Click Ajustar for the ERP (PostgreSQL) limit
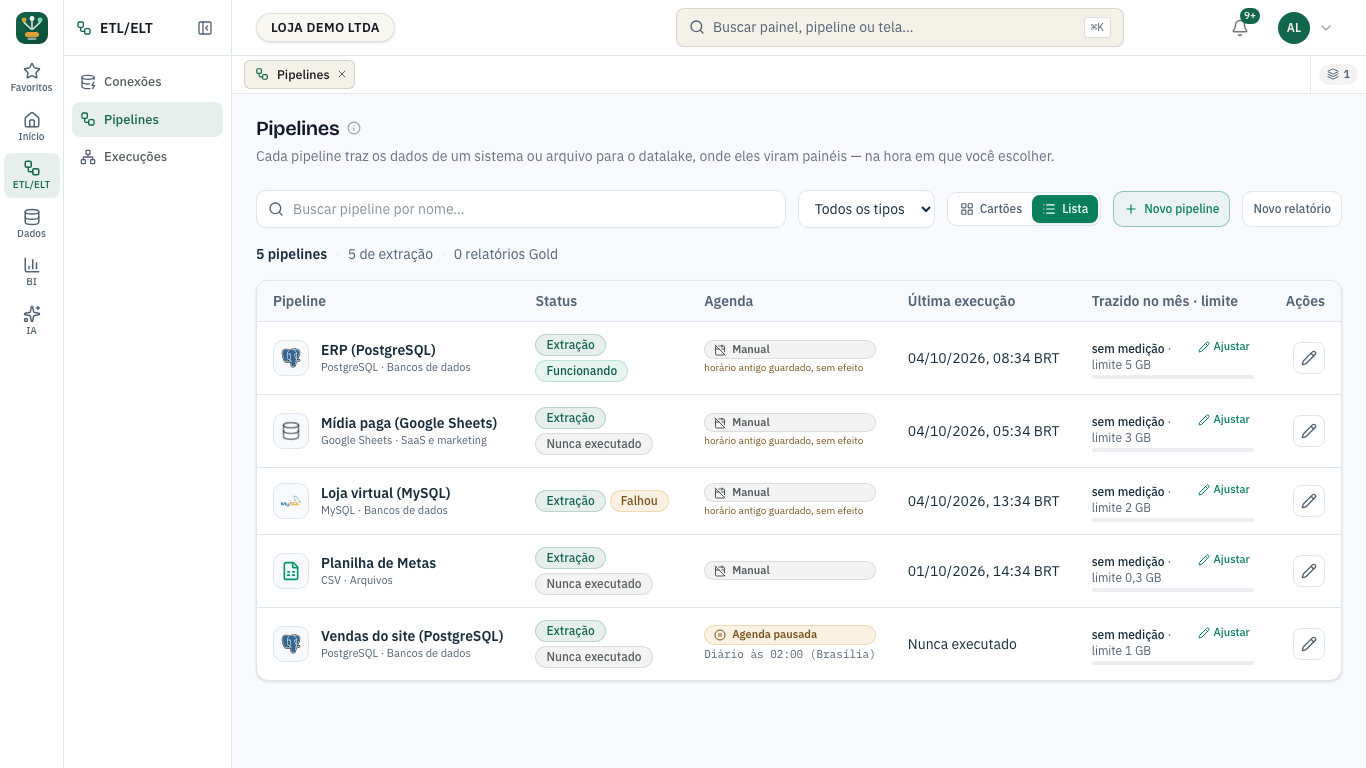Screen dimensions: 1366x768 tap(1224, 346)
